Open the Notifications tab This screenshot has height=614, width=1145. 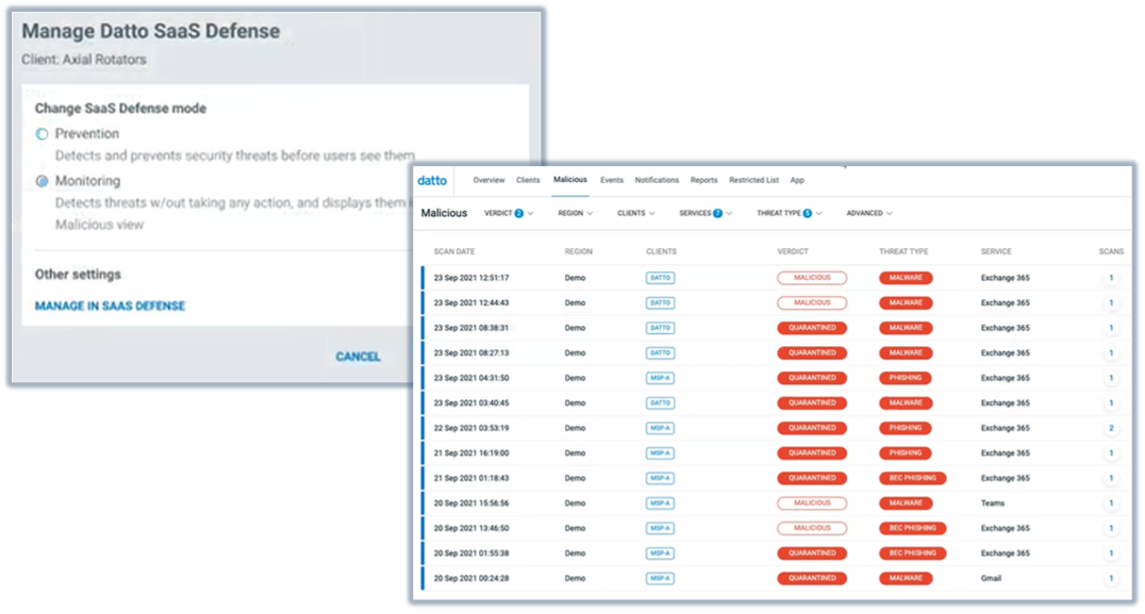pyautogui.click(x=656, y=180)
